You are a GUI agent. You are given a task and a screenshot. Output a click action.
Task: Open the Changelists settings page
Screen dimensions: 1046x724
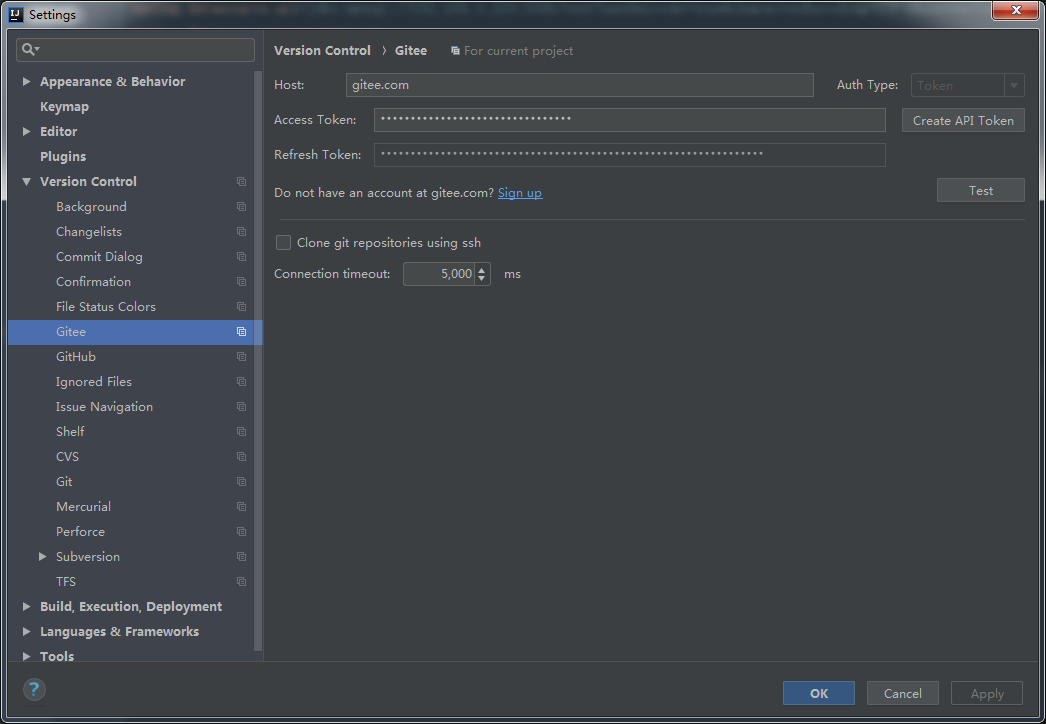click(x=89, y=232)
